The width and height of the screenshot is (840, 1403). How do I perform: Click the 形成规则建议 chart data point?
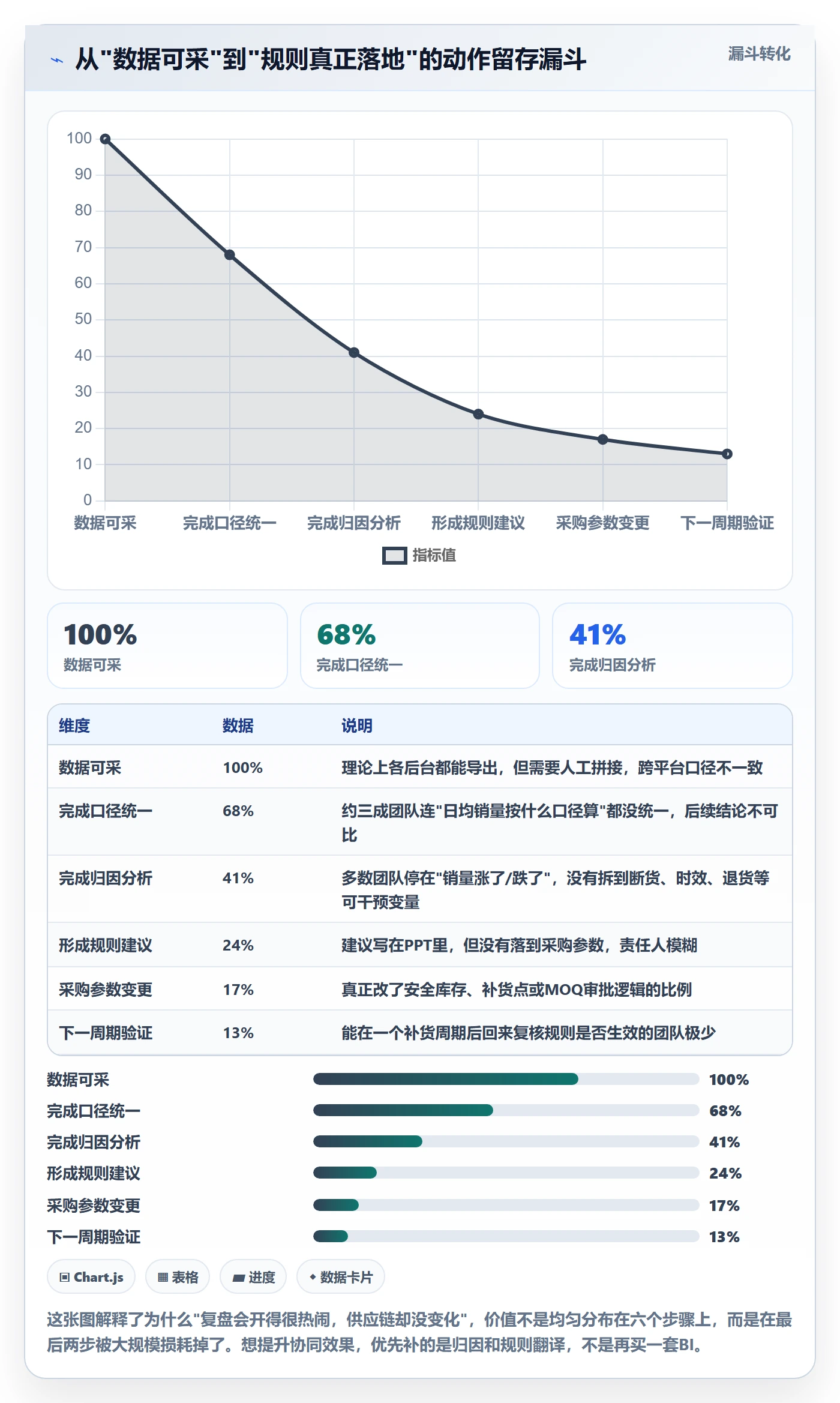point(478,414)
